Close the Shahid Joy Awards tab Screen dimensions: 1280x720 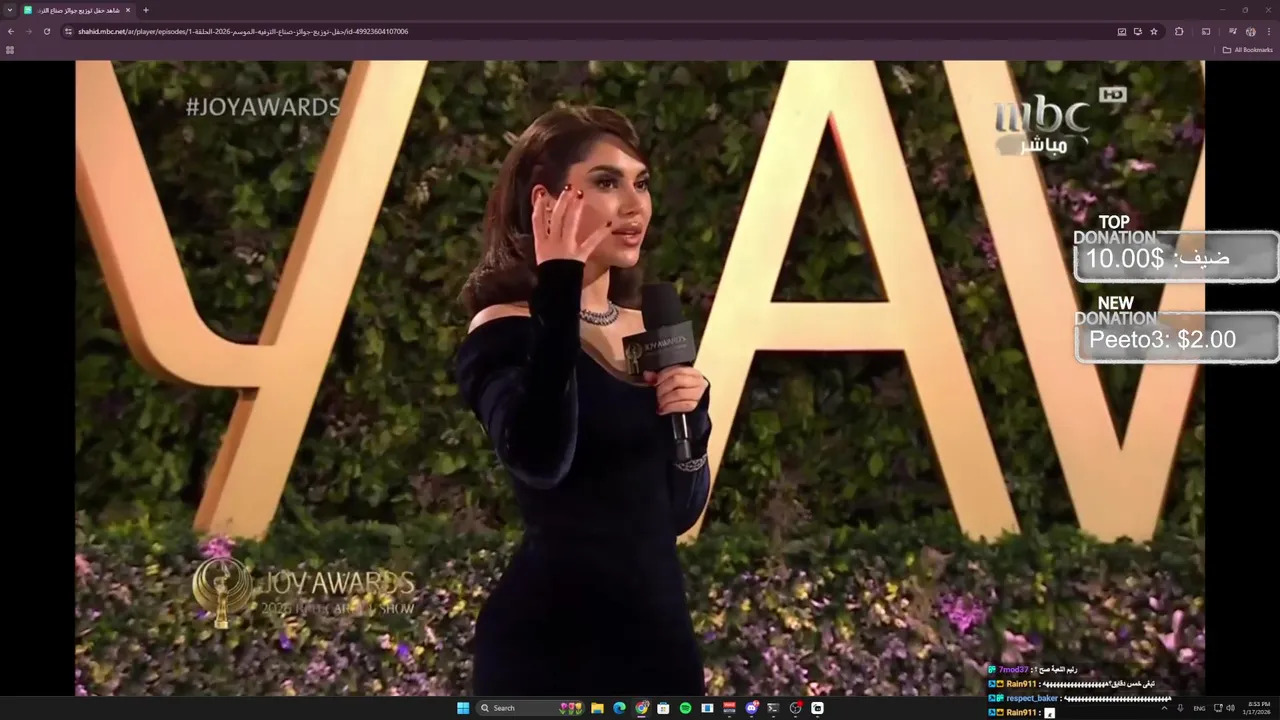pos(128,10)
